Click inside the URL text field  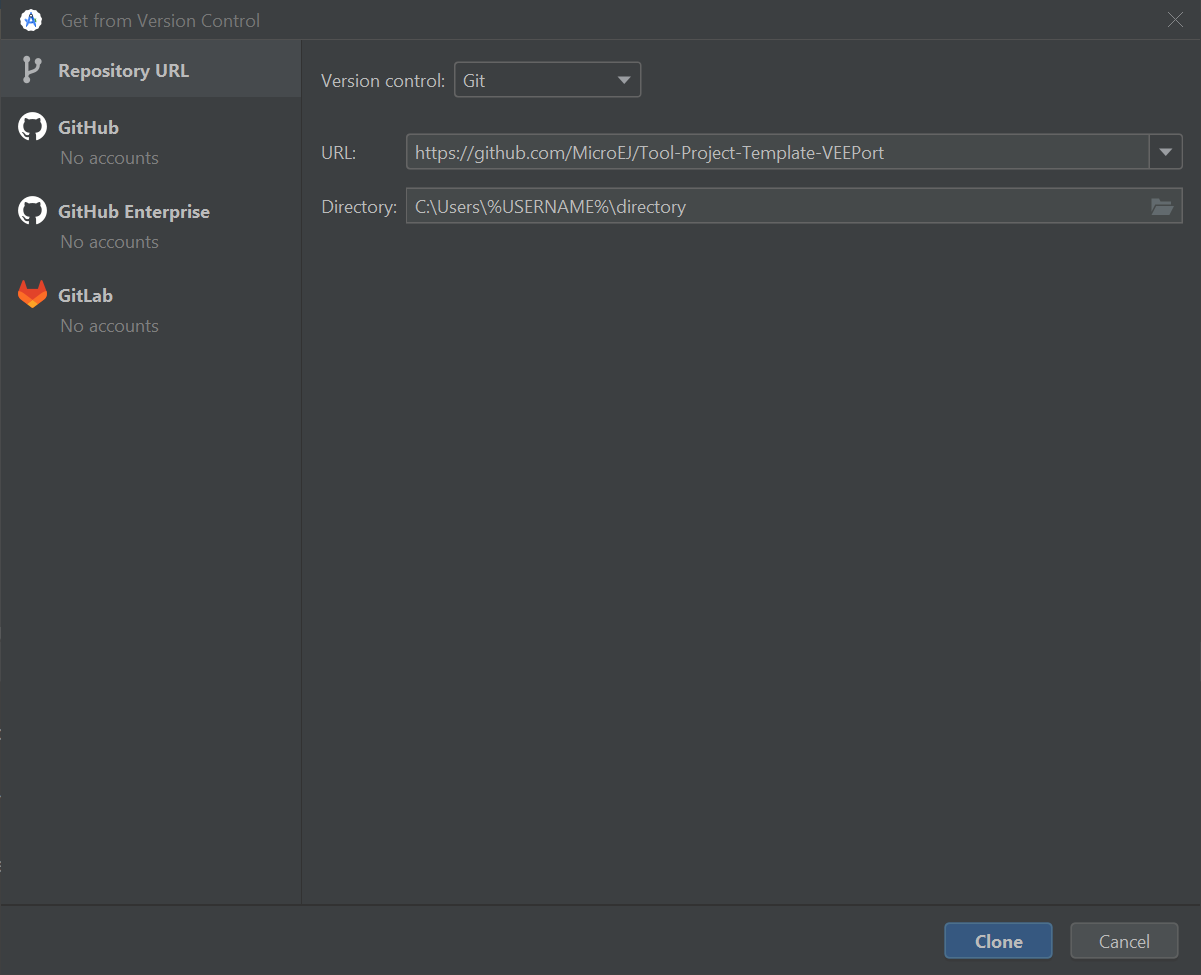775,153
